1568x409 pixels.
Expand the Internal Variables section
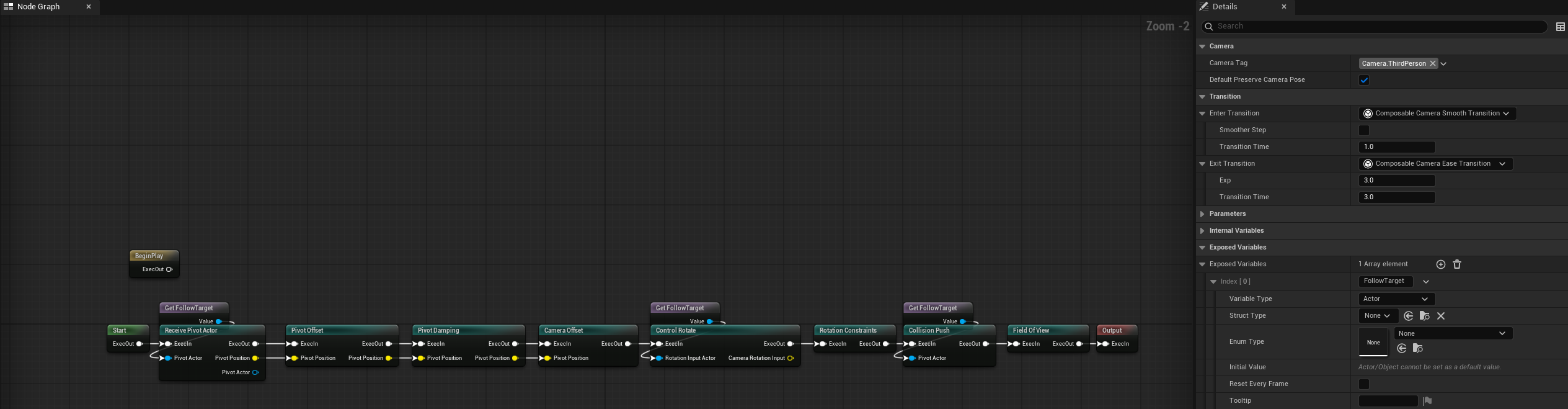[1202, 231]
